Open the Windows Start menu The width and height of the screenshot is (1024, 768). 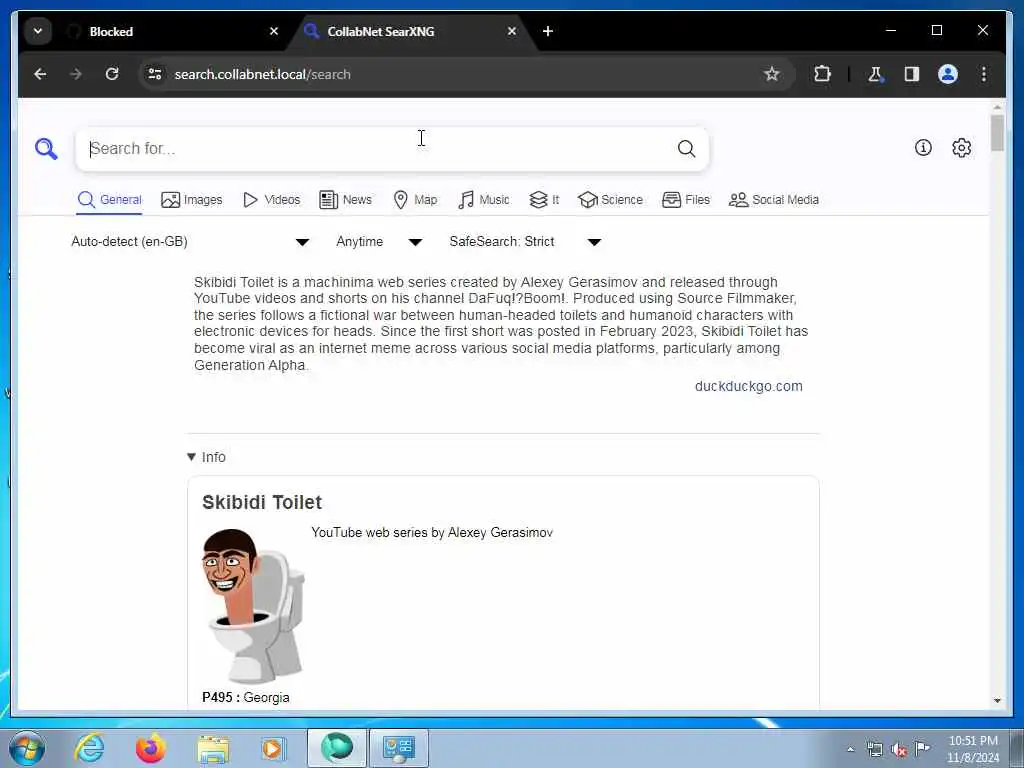(27, 748)
